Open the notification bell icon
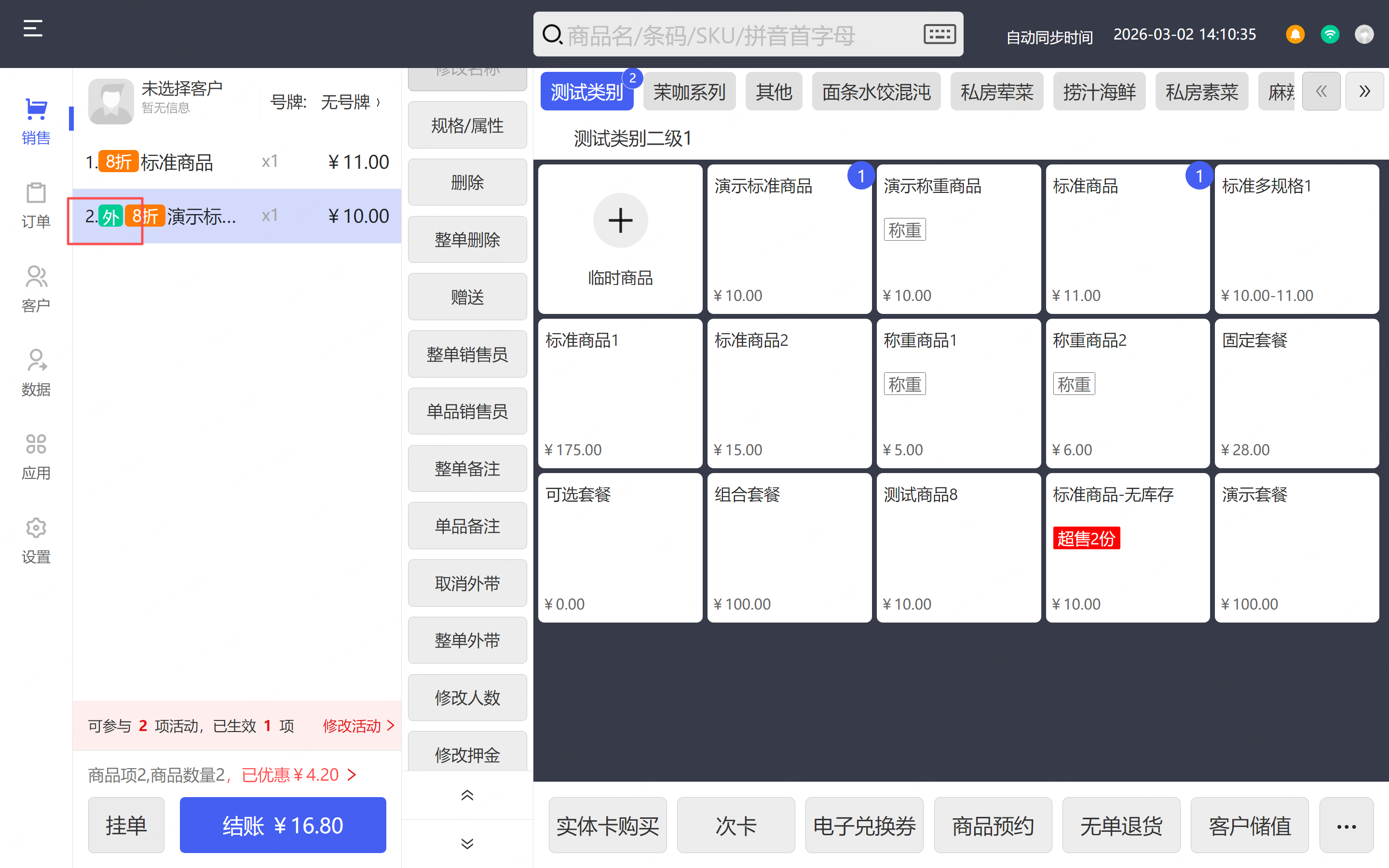Image resolution: width=1389 pixels, height=868 pixels. point(1295,34)
